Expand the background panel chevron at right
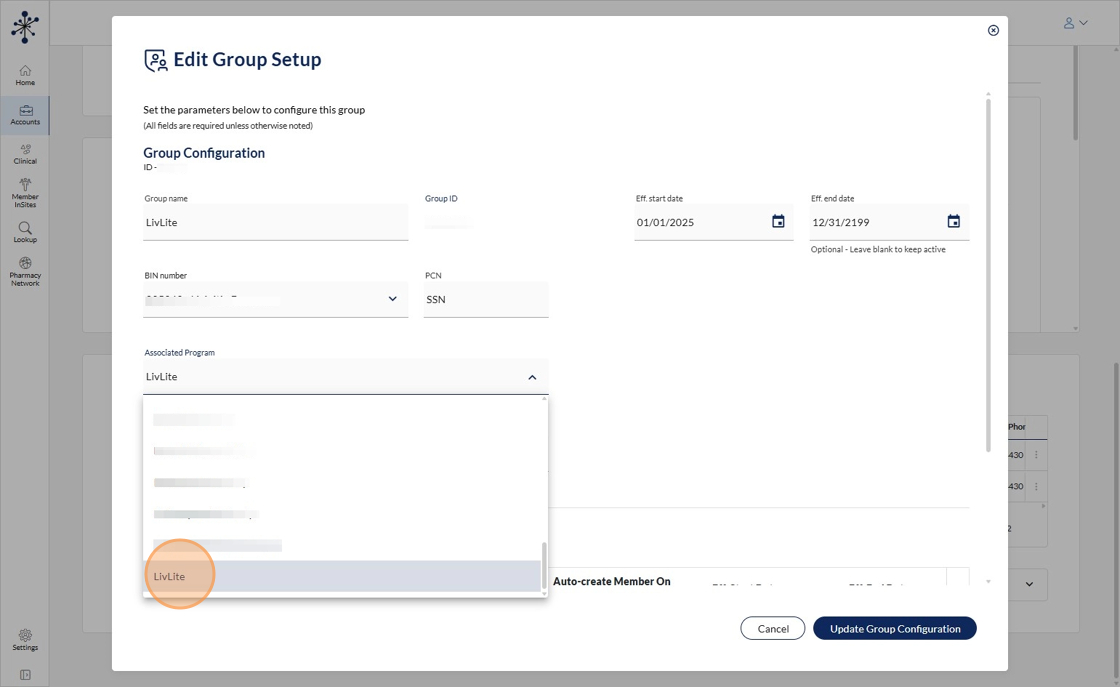1120x687 pixels. [1029, 584]
